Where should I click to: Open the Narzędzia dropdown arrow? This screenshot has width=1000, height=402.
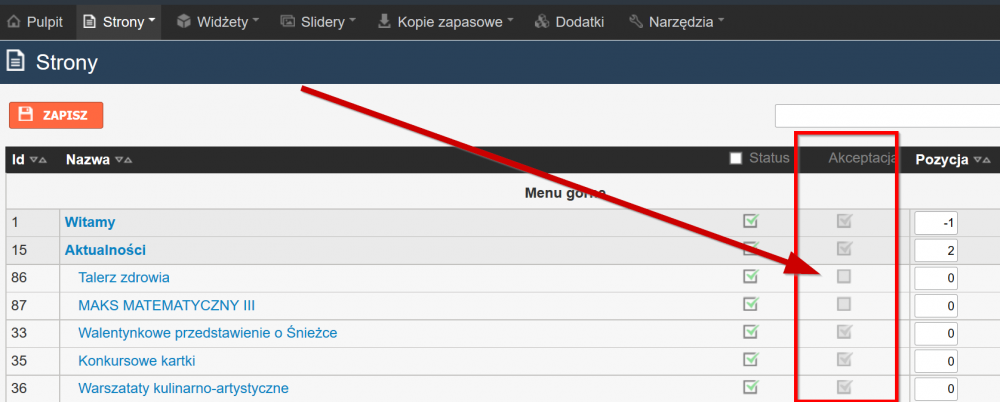tap(721, 20)
